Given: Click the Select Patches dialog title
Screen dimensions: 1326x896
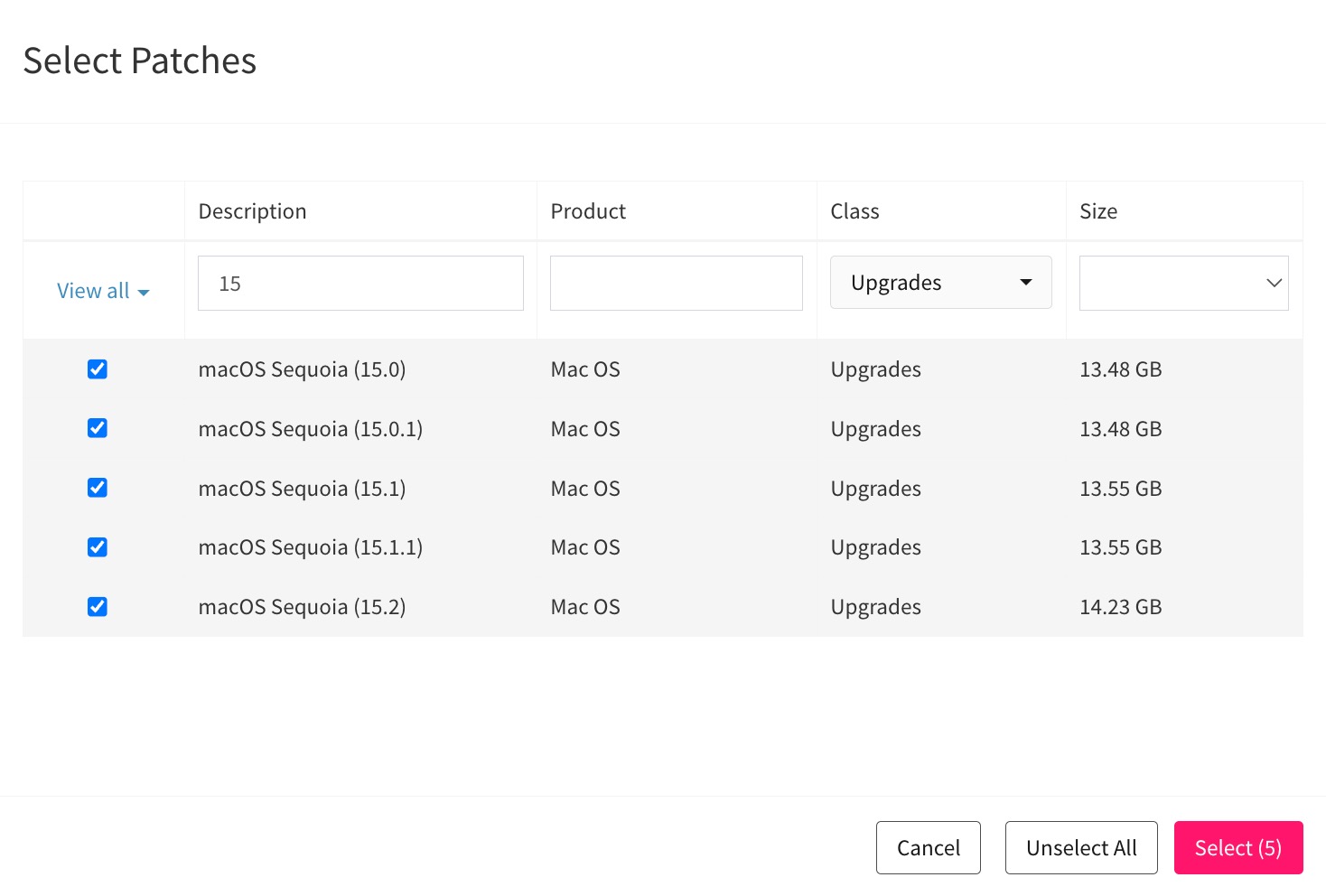Looking at the screenshot, I should coord(140,61).
